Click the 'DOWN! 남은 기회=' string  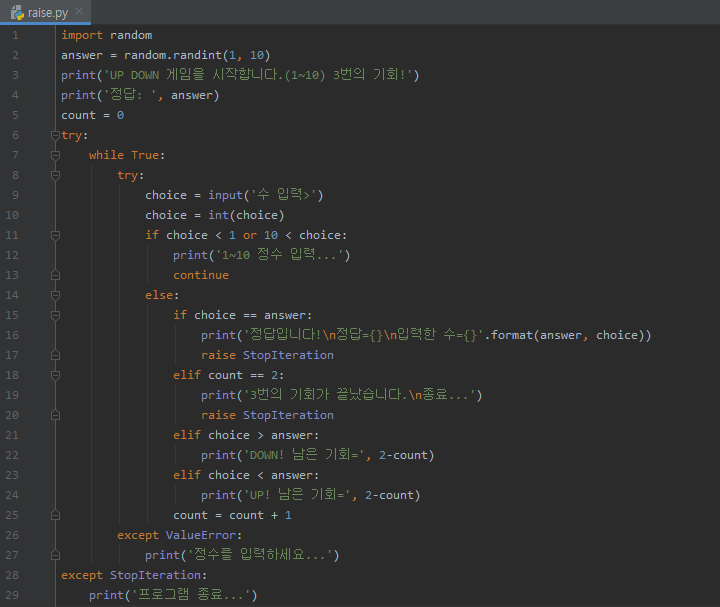[x=304, y=455]
